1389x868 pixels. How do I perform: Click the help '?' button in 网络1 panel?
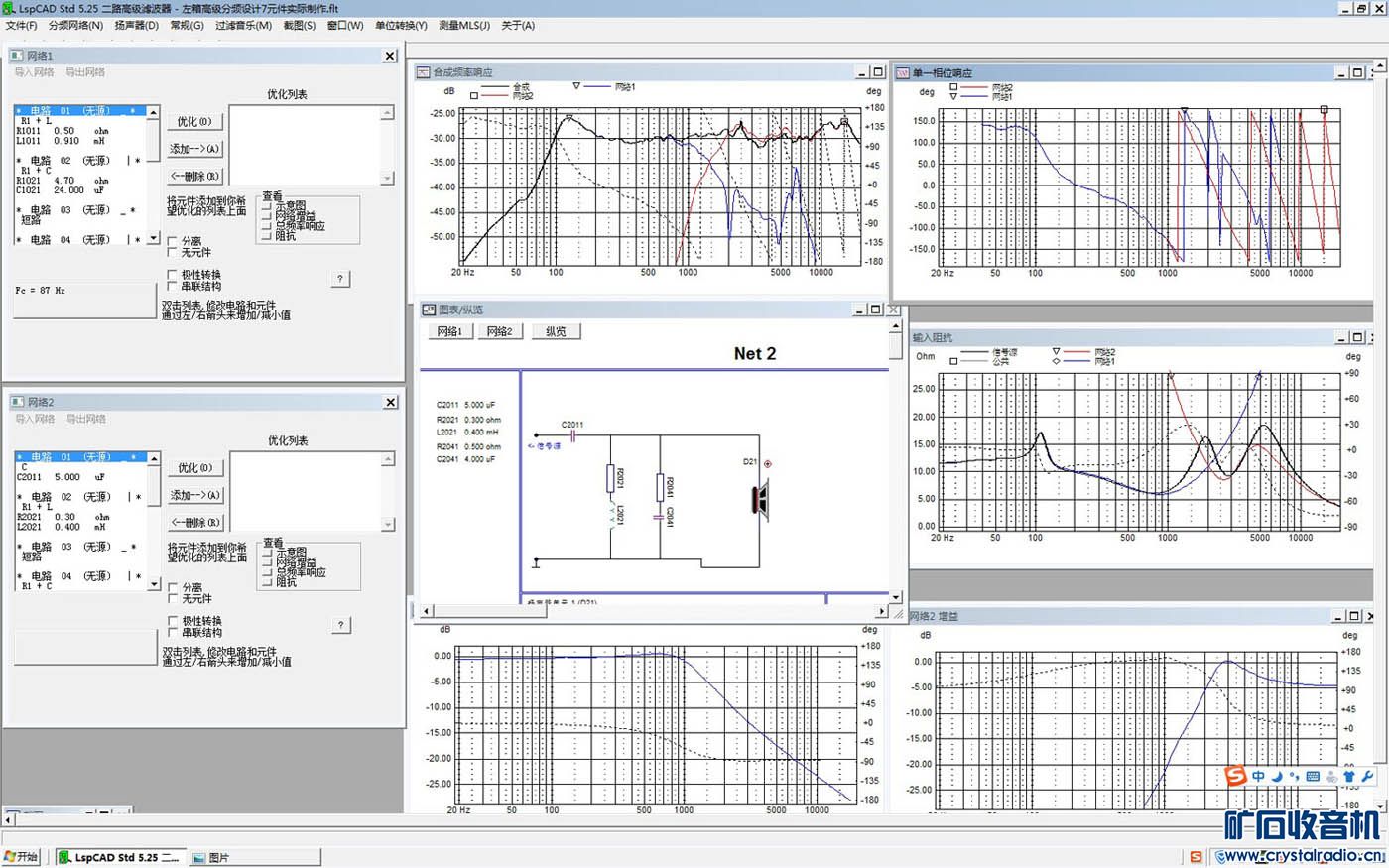(340, 279)
